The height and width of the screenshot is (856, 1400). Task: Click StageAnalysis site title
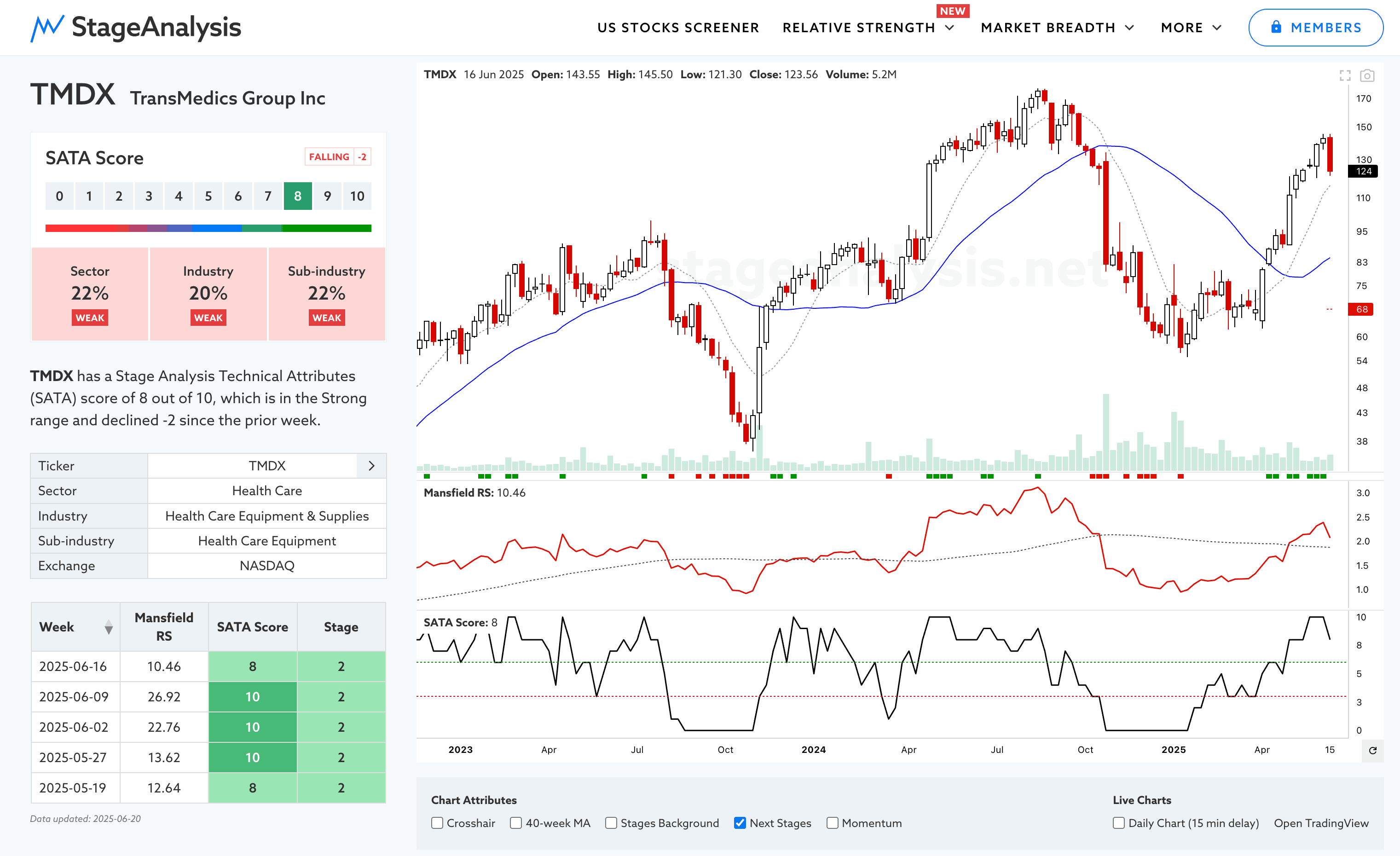click(x=156, y=27)
